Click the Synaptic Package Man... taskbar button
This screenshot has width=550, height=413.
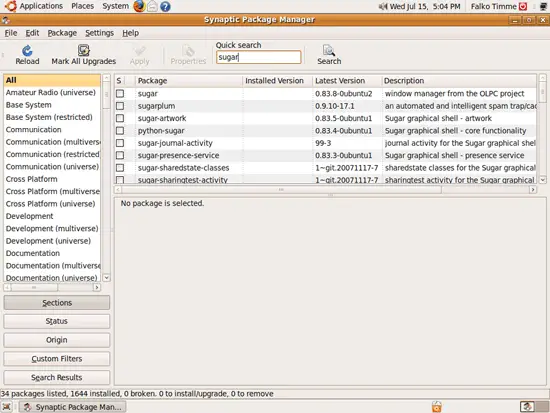pos(72,407)
